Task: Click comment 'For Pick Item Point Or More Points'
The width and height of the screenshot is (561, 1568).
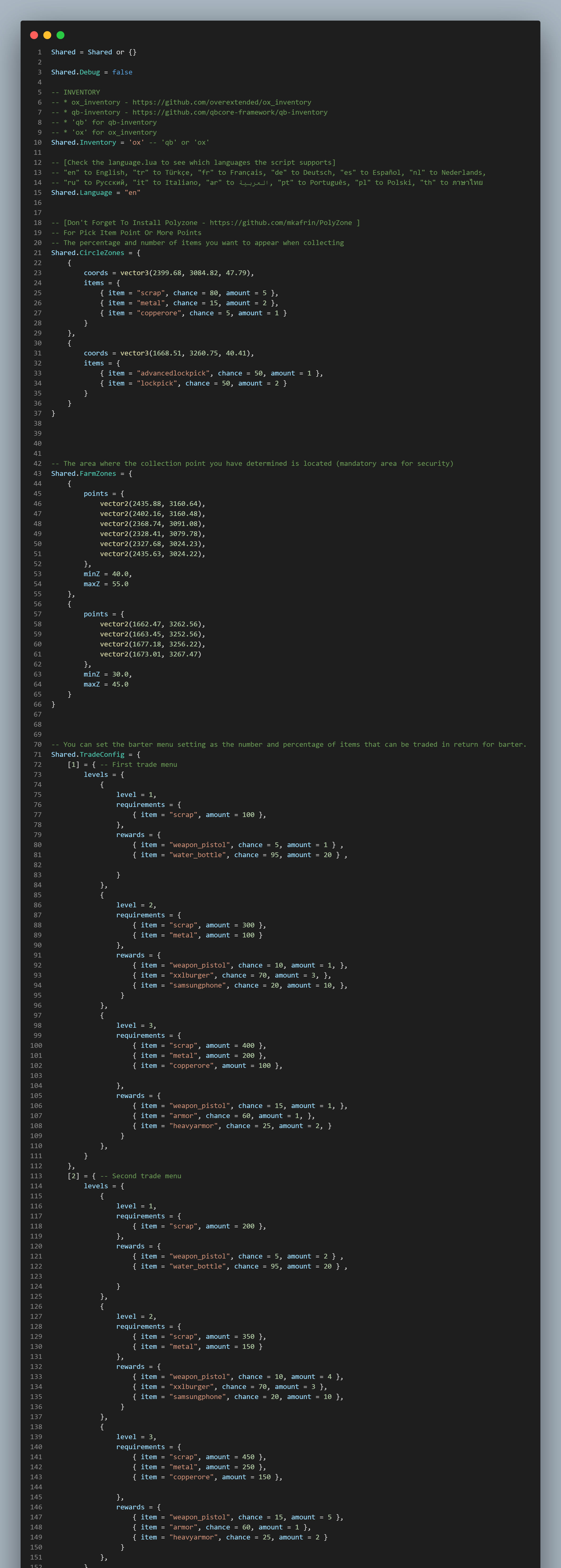Action: point(126,233)
